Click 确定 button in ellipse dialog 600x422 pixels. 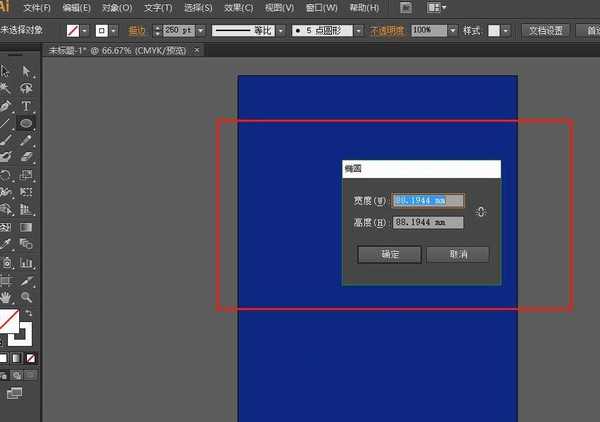pos(390,254)
